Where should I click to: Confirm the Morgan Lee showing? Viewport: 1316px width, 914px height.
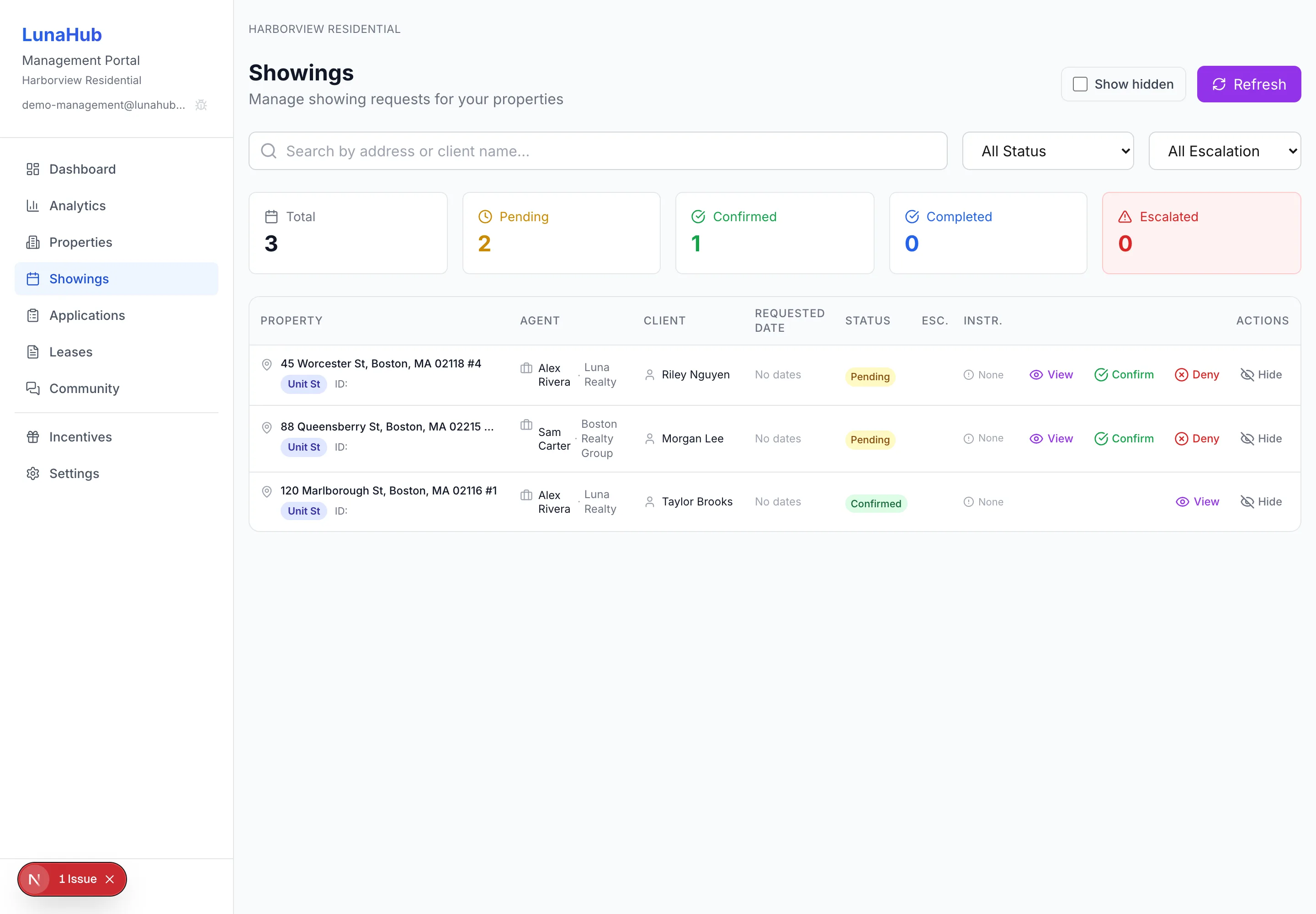(1124, 439)
